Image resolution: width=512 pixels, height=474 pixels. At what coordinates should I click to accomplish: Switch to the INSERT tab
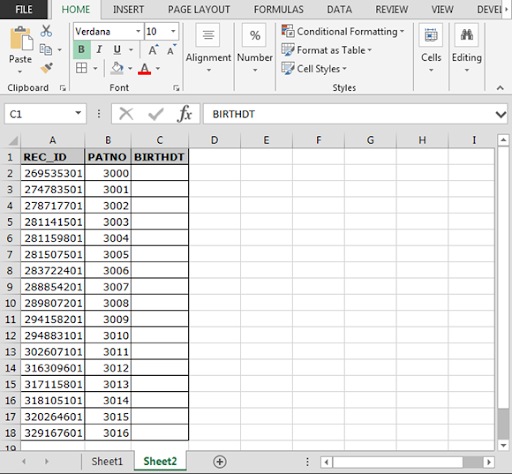(x=128, y=9)
